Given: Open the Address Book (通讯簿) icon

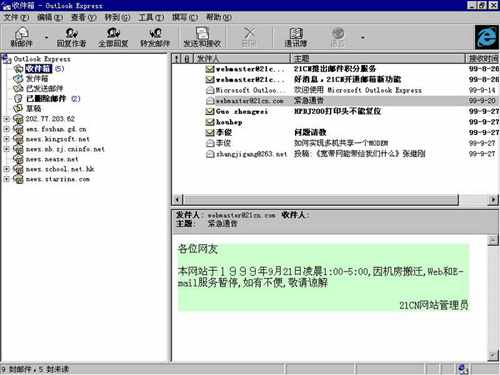Looking at the screenshot, I should (295, 36).
